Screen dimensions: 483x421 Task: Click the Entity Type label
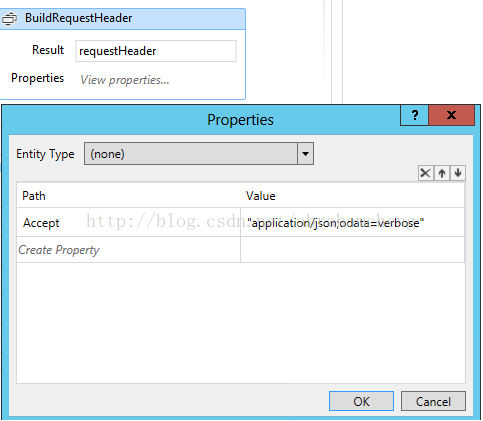click(x=45, y=154)
